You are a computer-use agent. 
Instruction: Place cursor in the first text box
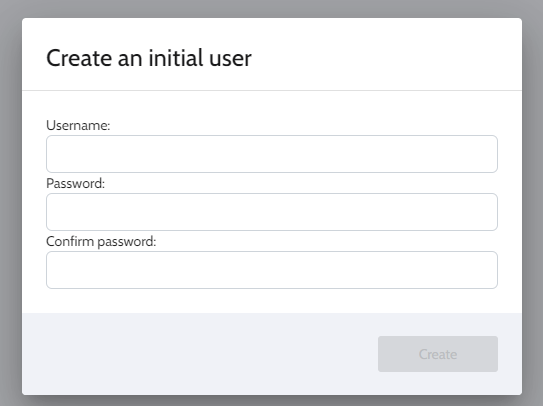point(272,154)
